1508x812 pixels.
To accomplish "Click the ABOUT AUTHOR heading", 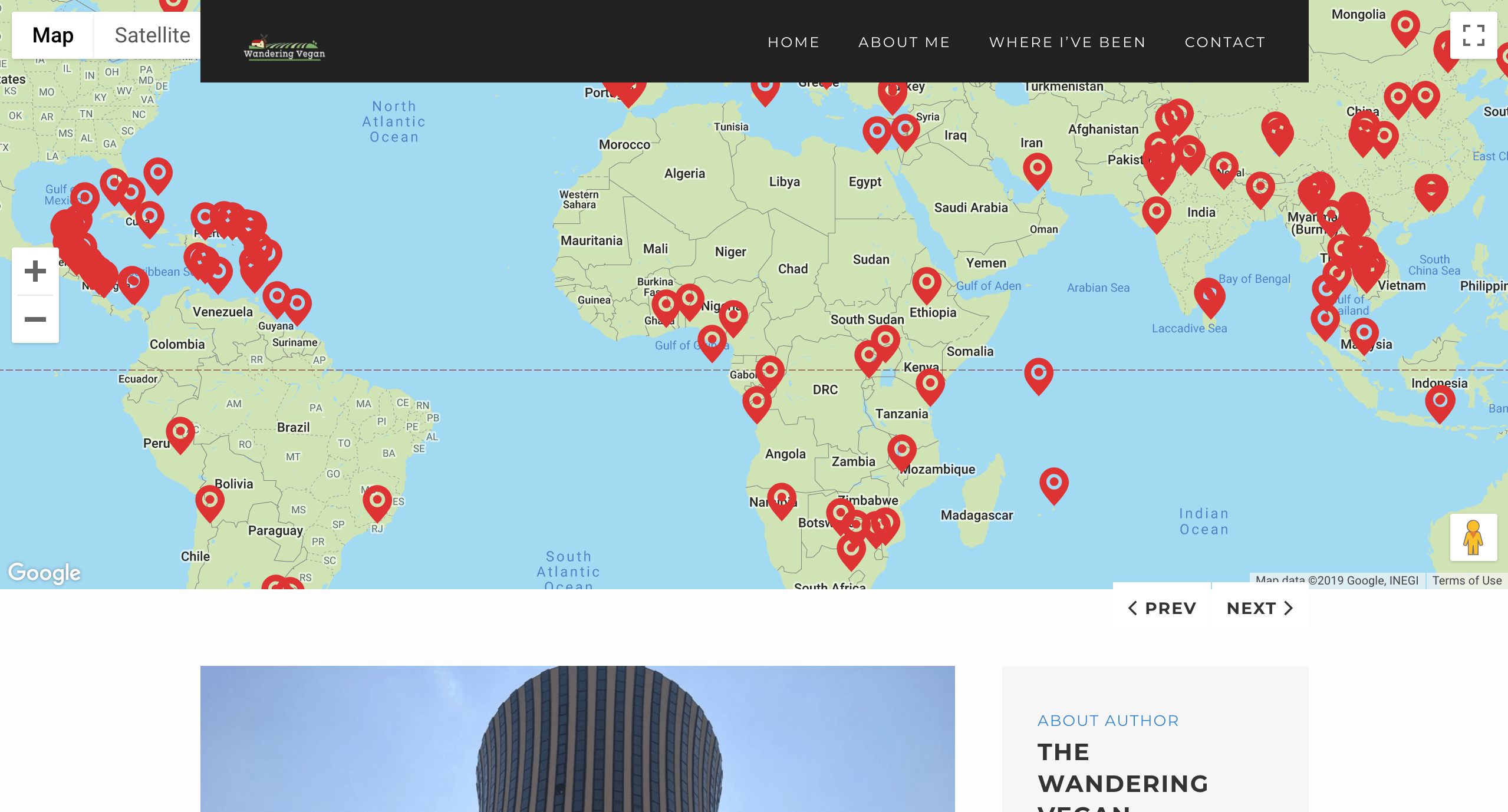I will point(1108,720).
